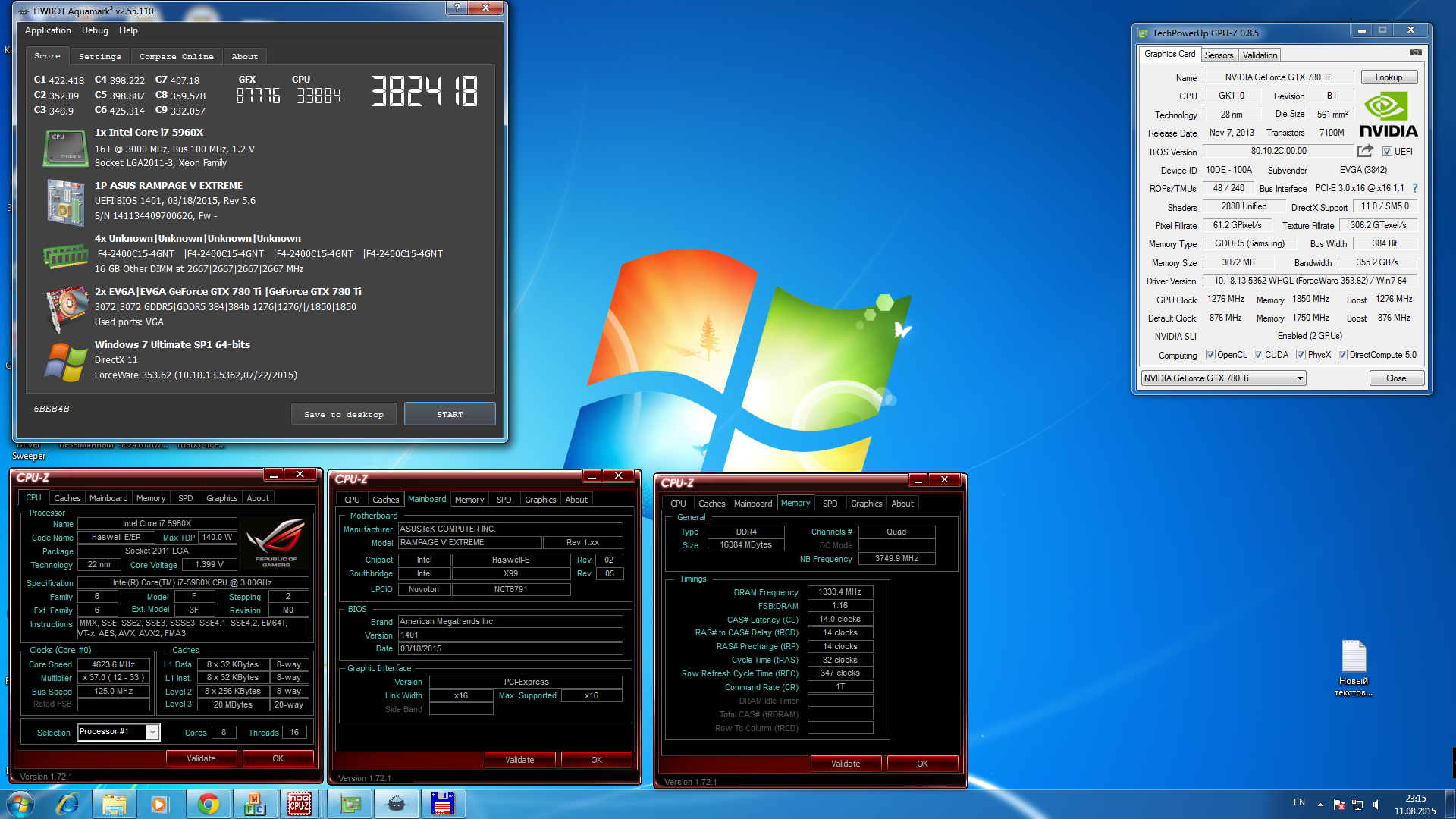1456x819 pixels.
Task: Click the GPU-Z graphics card taskbar icon
Action: pyautogui.click(x=350, y=804)
